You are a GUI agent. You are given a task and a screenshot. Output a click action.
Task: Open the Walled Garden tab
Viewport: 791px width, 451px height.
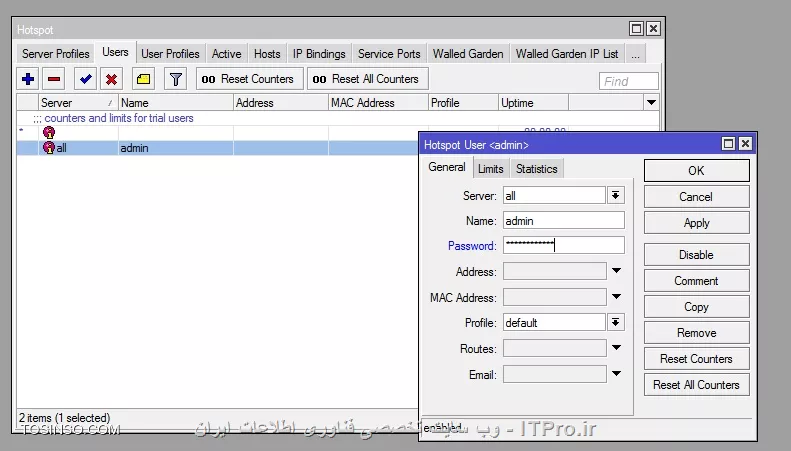point(468,53)
